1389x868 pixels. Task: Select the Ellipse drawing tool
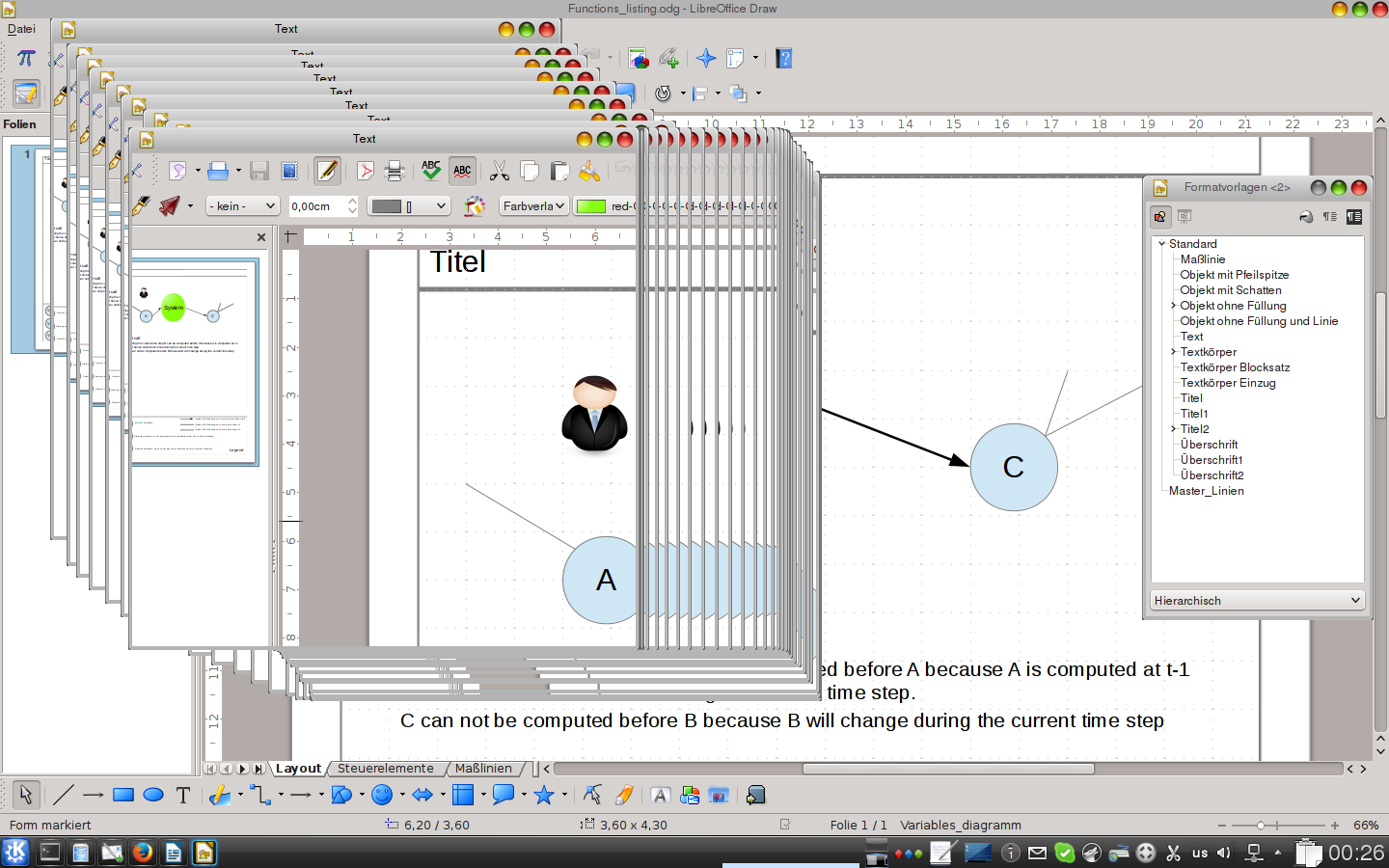(152, 795)
